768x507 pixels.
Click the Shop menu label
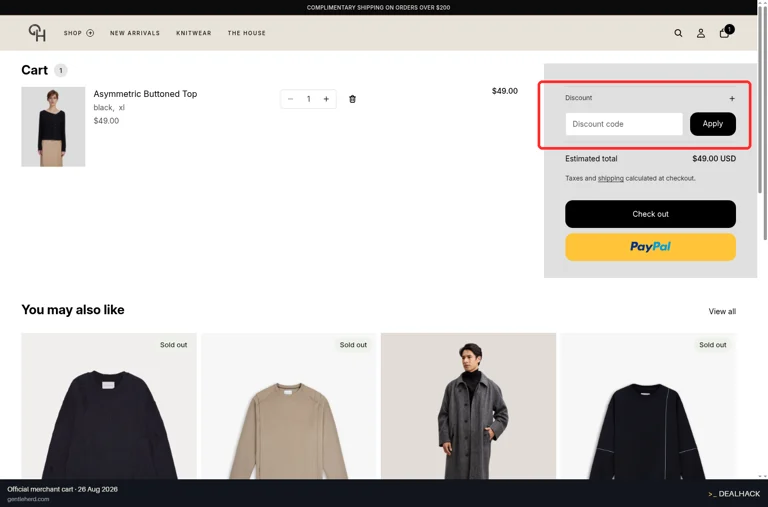tap(72, 33)
